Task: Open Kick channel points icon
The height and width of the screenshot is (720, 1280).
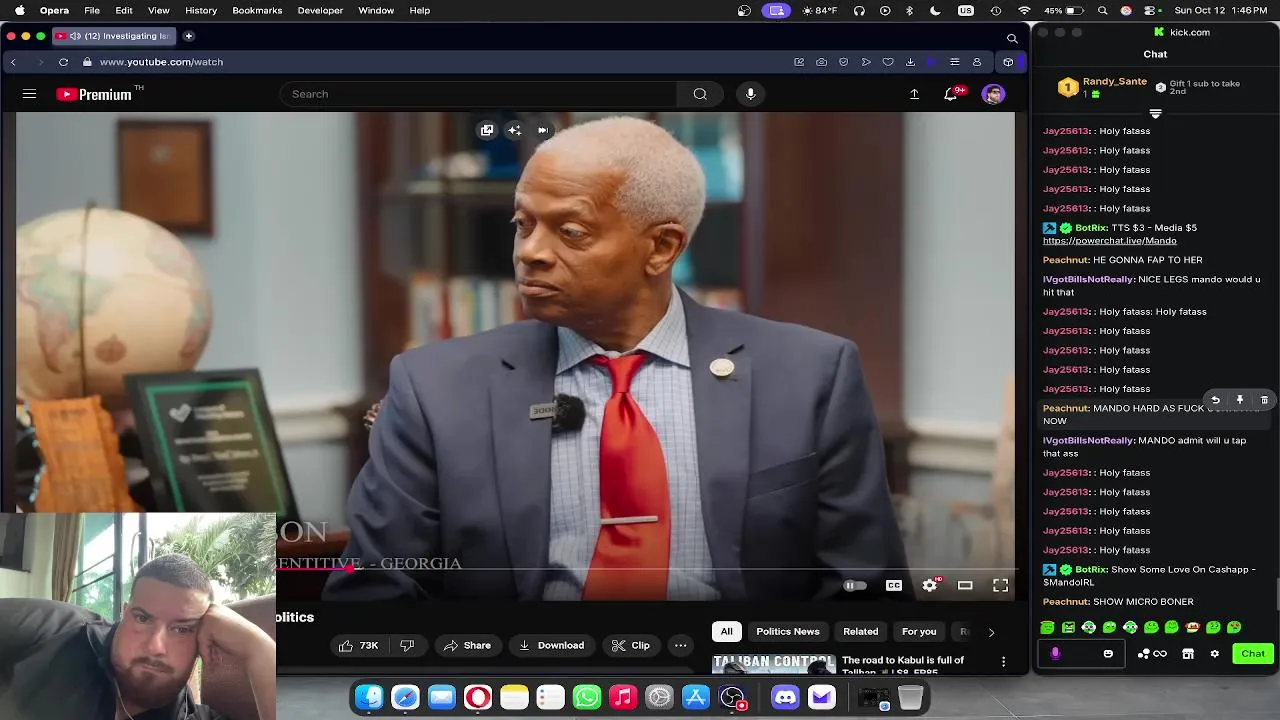Action: coord(1152,653)
